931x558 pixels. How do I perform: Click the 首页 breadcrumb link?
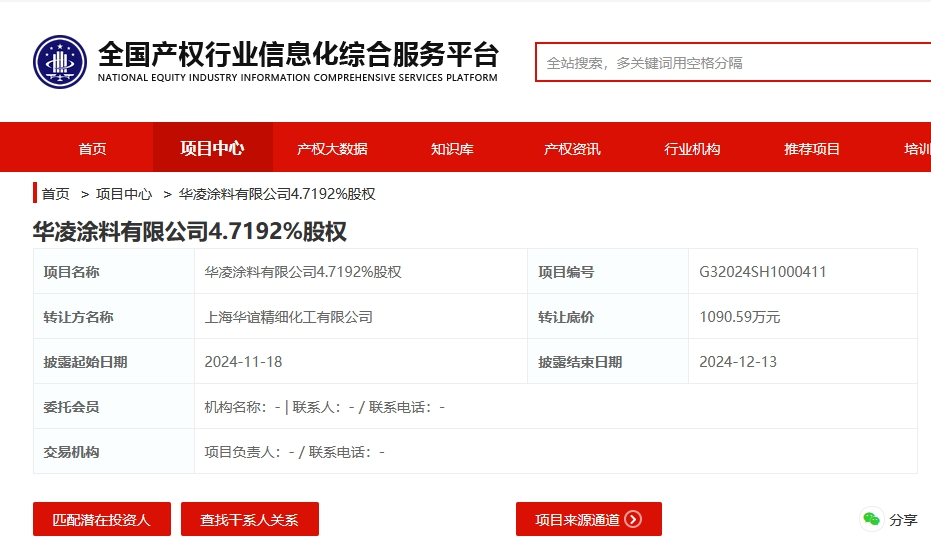pos(56,194)
